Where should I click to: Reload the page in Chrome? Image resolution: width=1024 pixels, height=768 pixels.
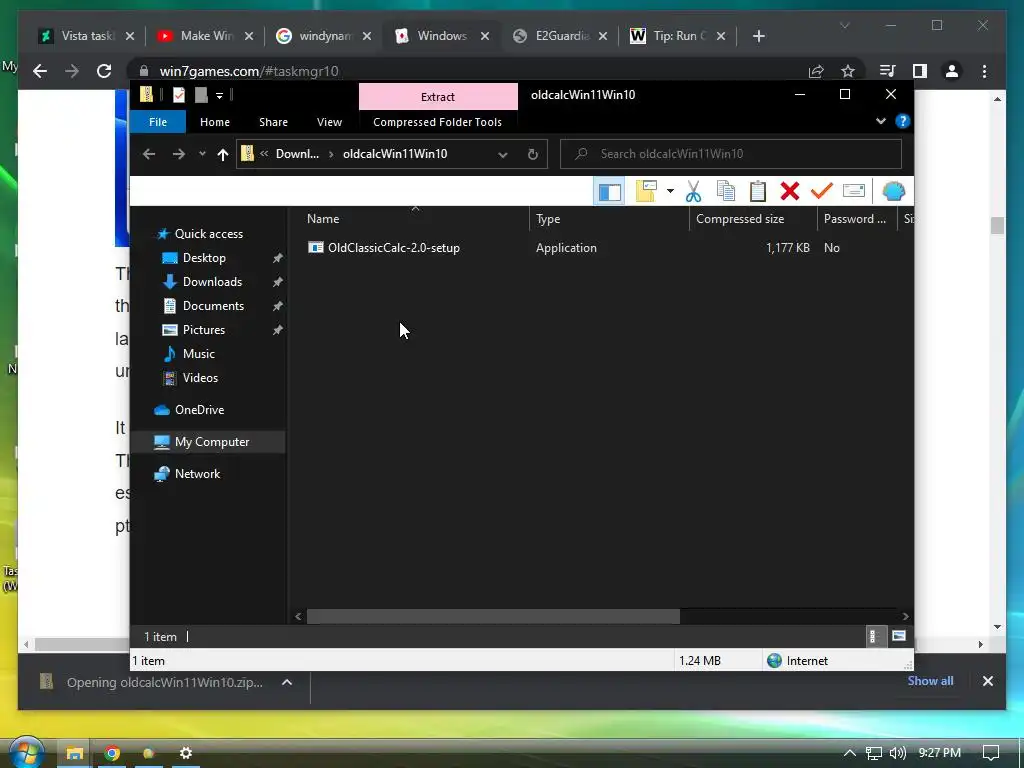pos(104,71)
